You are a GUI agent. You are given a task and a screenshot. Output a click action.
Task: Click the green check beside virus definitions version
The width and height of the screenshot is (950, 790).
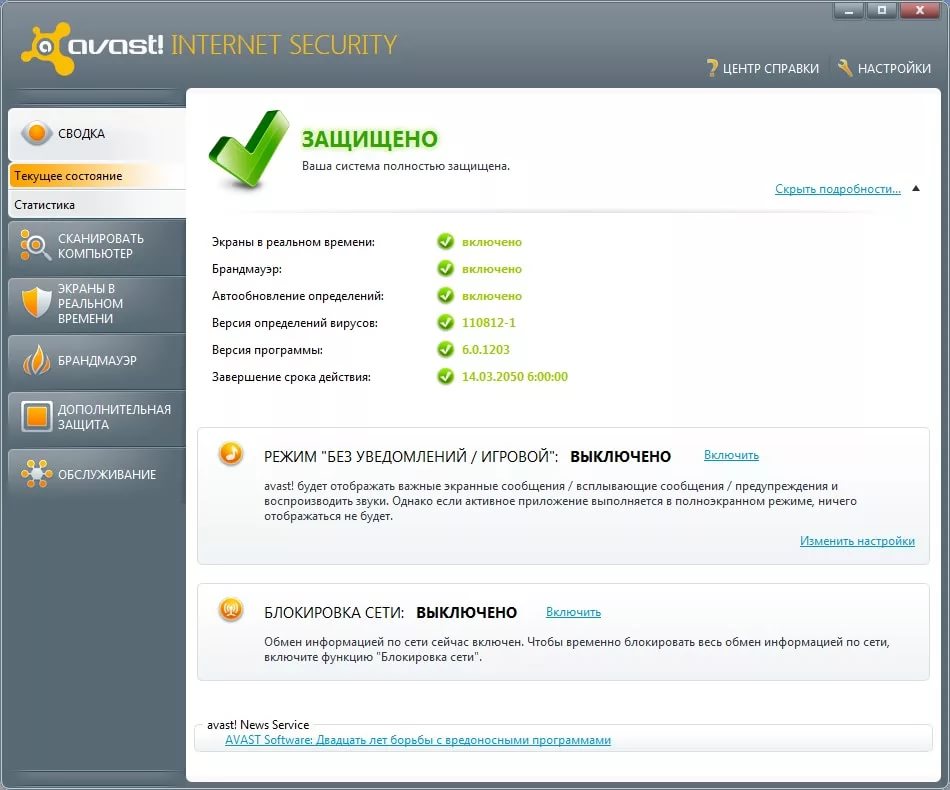tap(445, 322)
